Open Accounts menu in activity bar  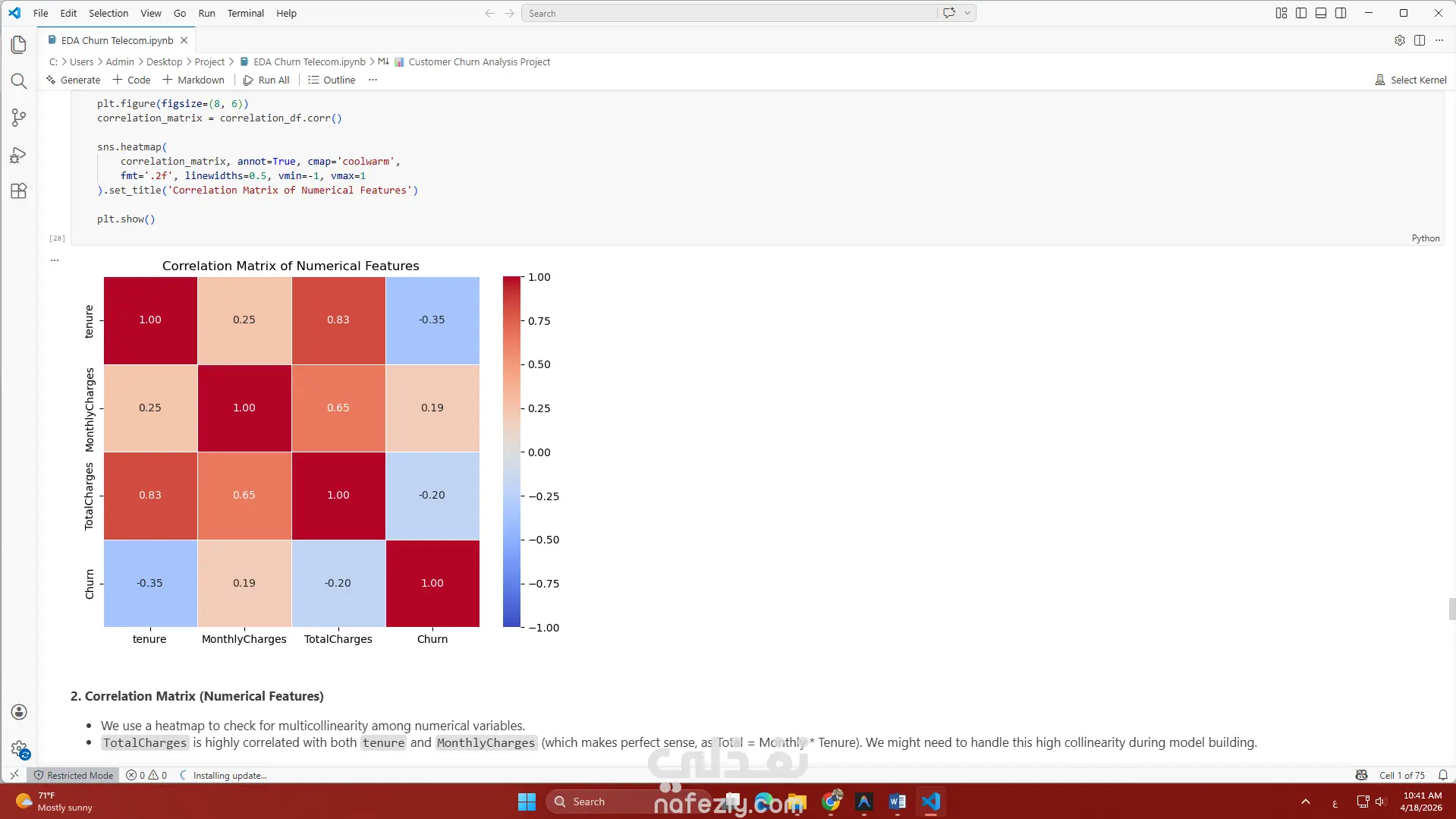[x=20, y=712]
